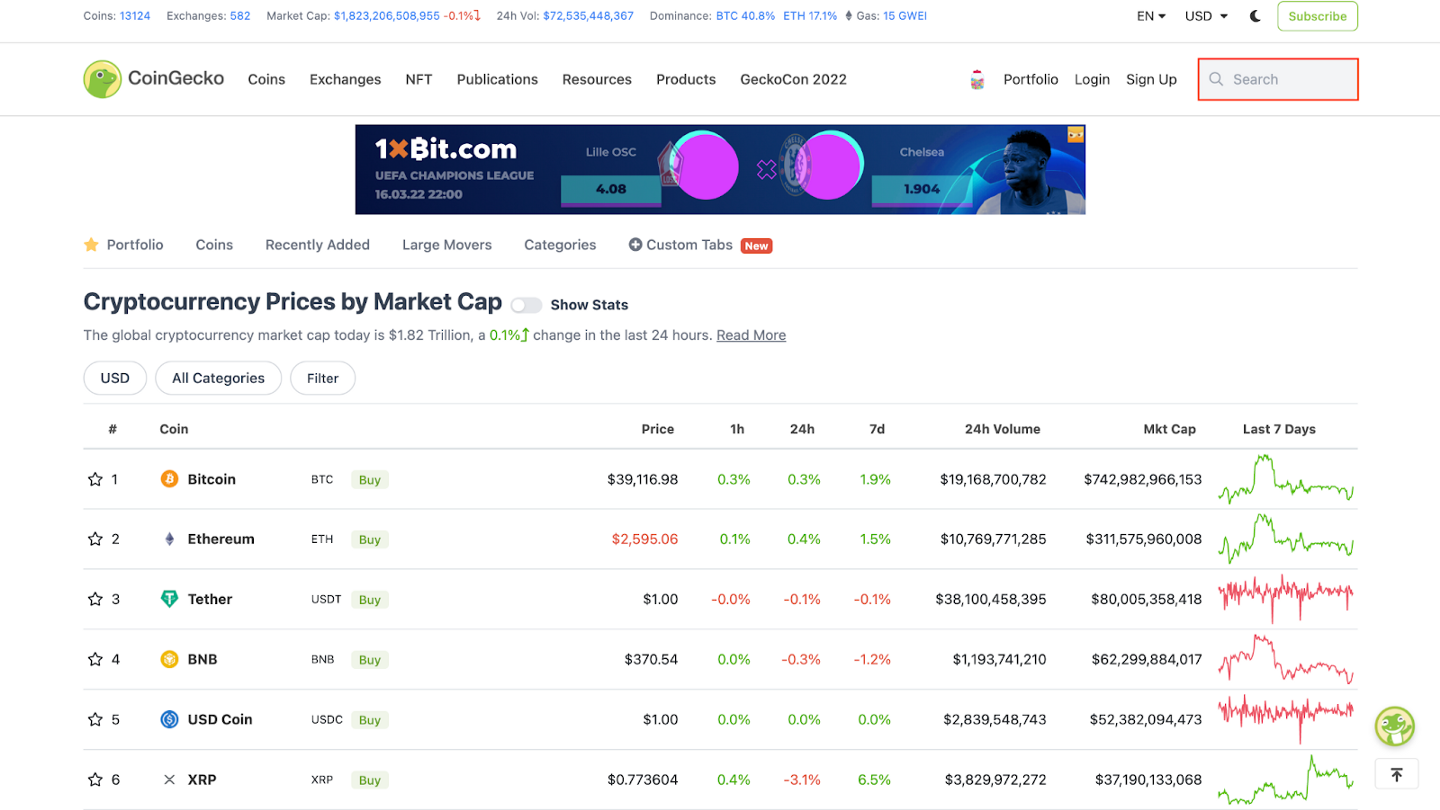Open Portfolio link in header
Viewport: 1440px width, 810px height.
coord(1031,79)
